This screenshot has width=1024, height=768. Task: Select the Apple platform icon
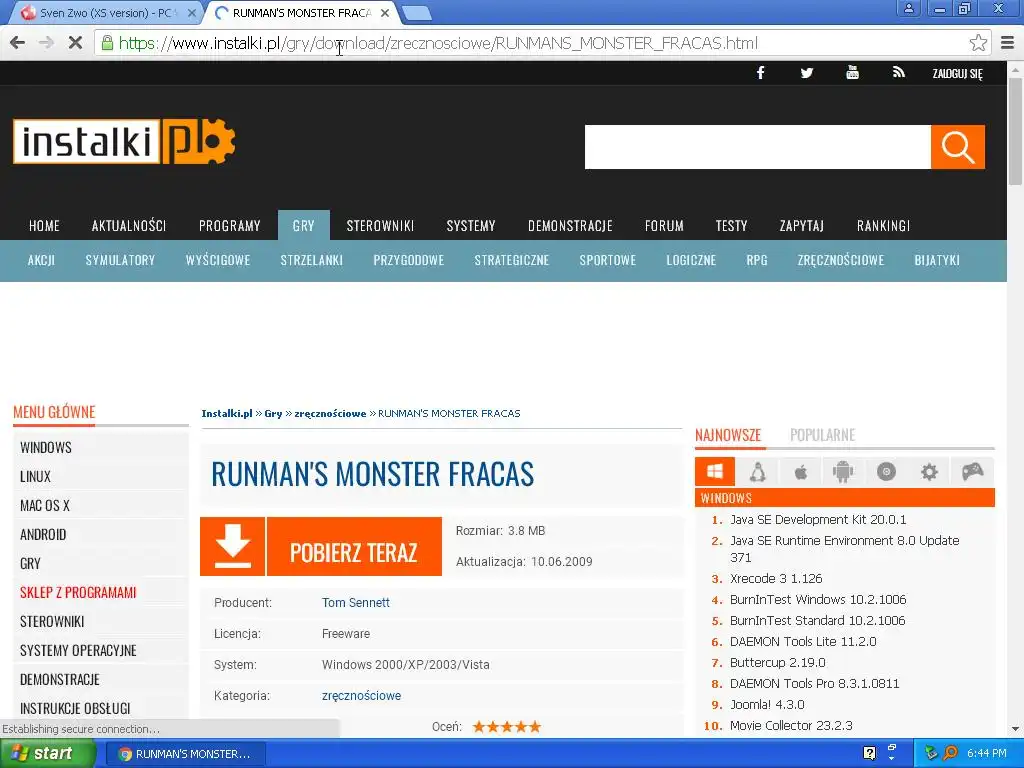(801, 472)
